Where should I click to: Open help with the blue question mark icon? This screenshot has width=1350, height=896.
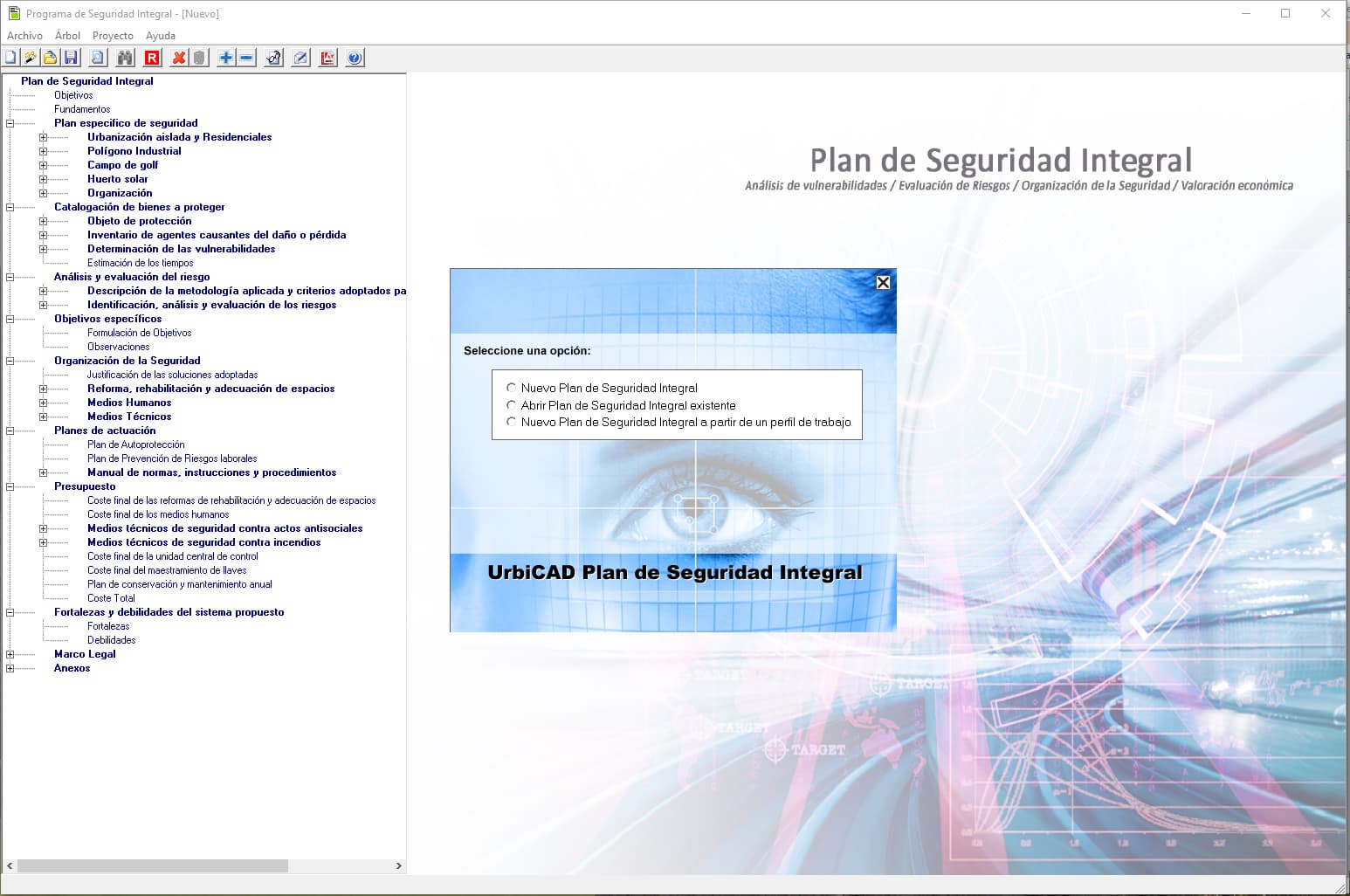pos(355,58)
